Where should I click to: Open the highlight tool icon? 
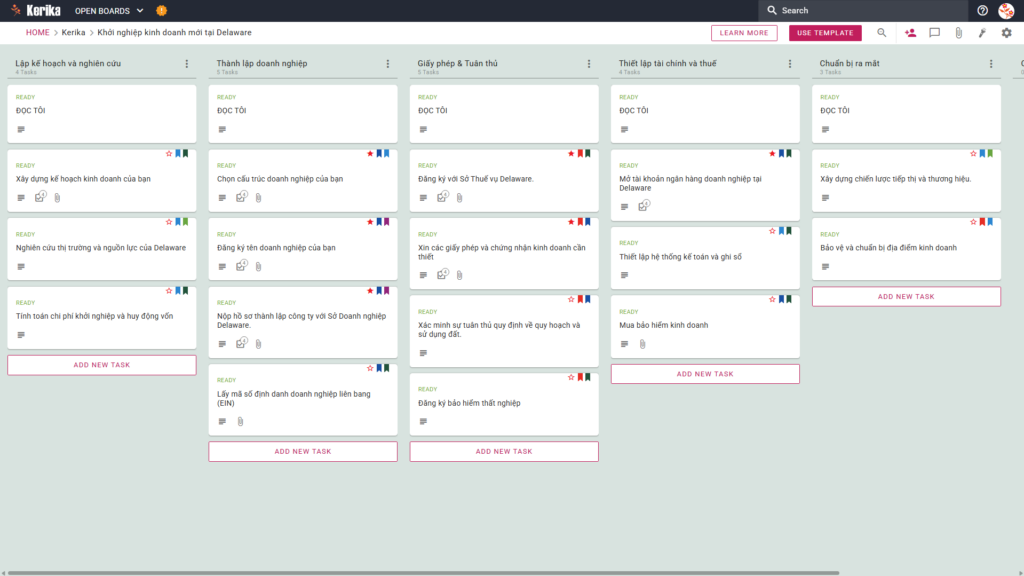pyautogui.click(x=982, y=33)
